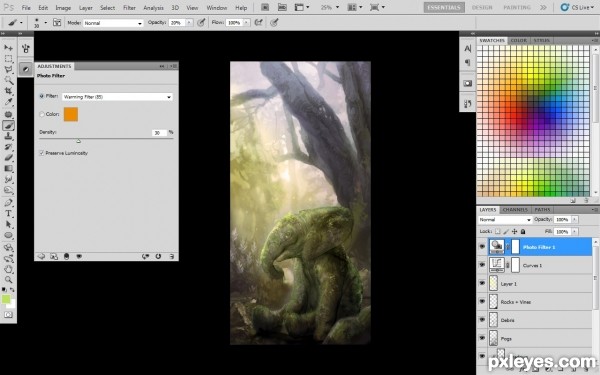Open the layer Opacity arrow
Viewport: 600px width, 375px height.
(574, 219)
